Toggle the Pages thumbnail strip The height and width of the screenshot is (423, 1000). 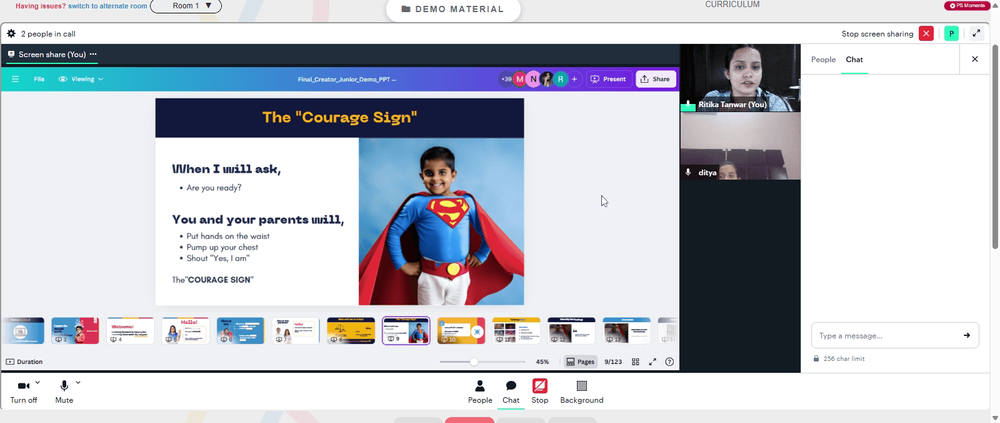580,362
